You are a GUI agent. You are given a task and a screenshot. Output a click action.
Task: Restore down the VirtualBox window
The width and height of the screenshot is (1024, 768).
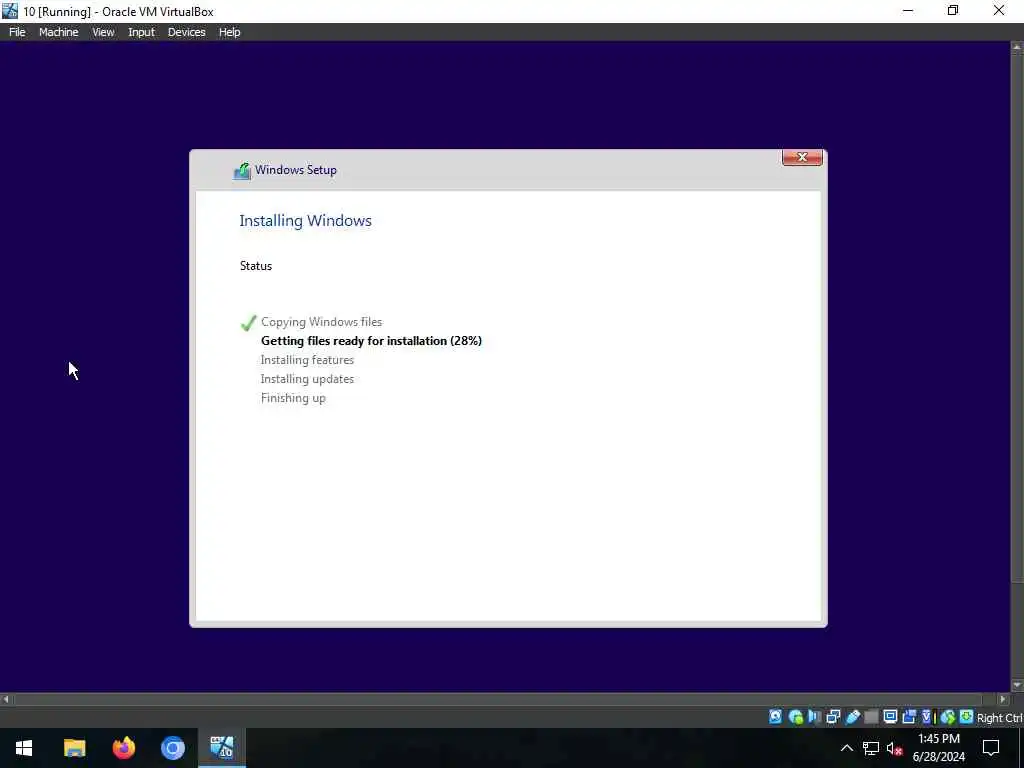pos(953,11)
